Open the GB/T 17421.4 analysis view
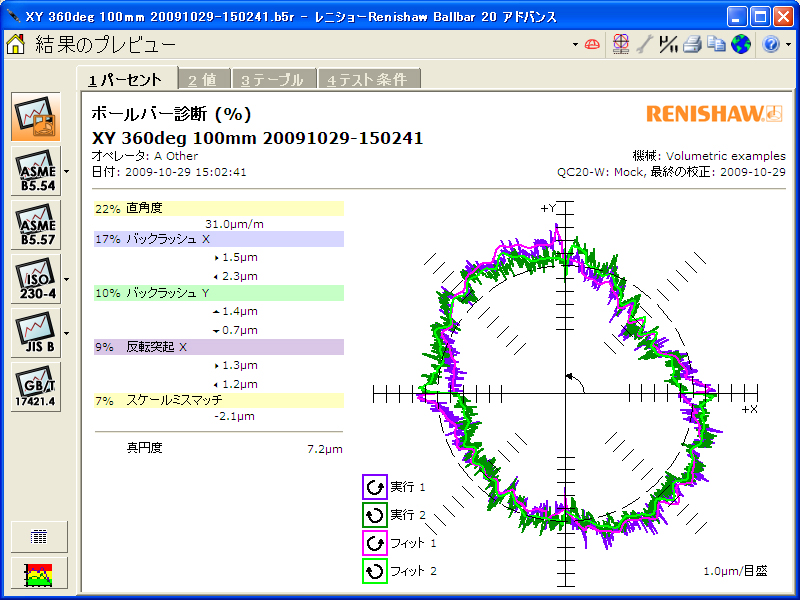800x600 pixels. click(36, 387)
